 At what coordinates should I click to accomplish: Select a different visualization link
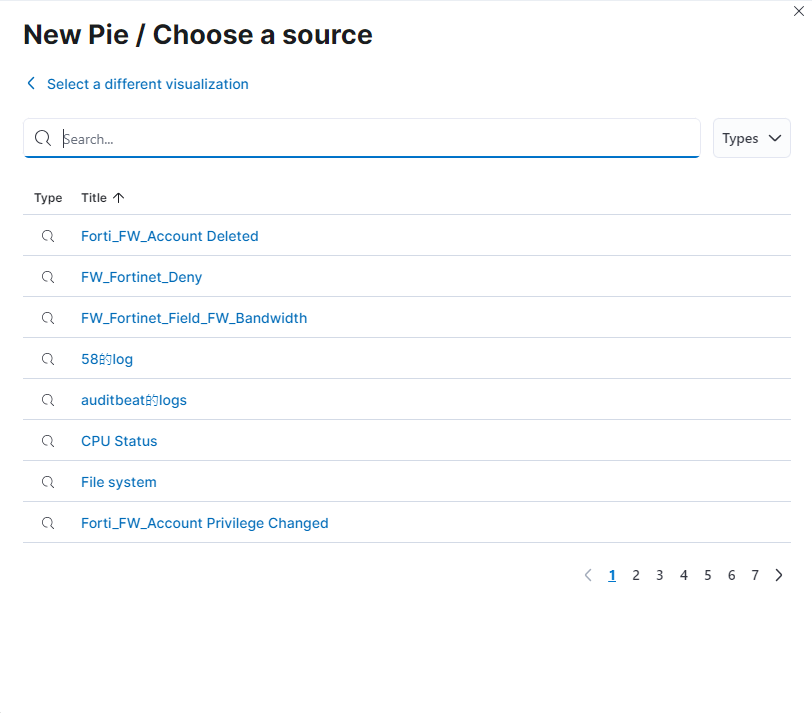(148, 84)
